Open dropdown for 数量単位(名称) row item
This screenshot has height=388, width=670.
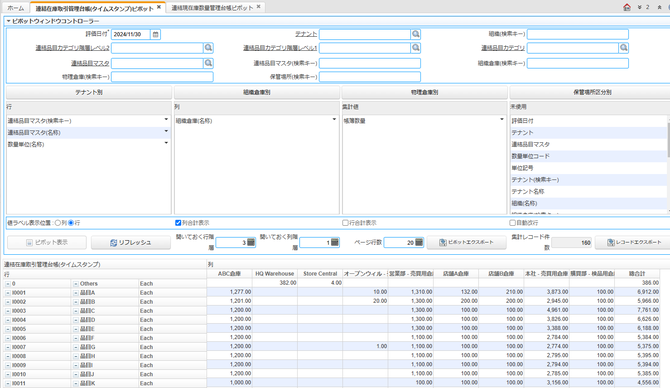click(166, 143)
